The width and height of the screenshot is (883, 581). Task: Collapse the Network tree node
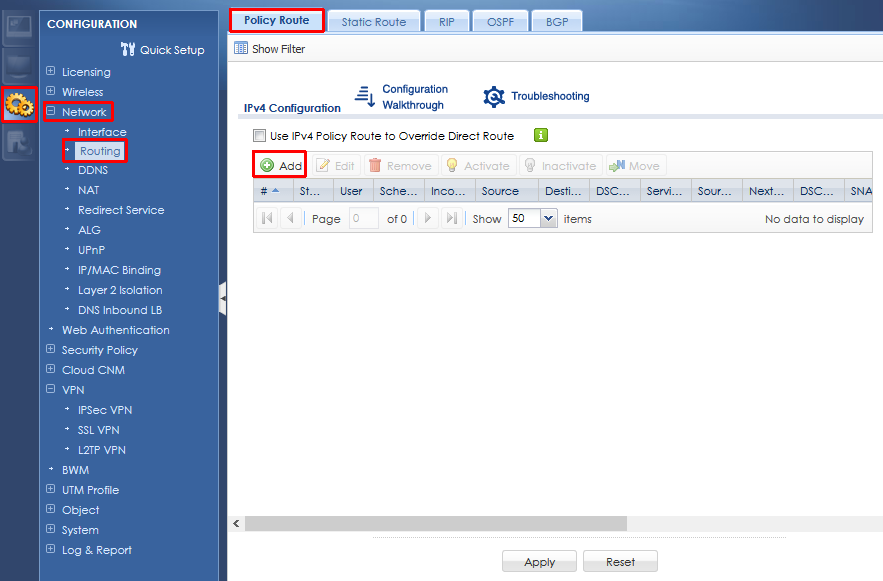tap(51, 112)
